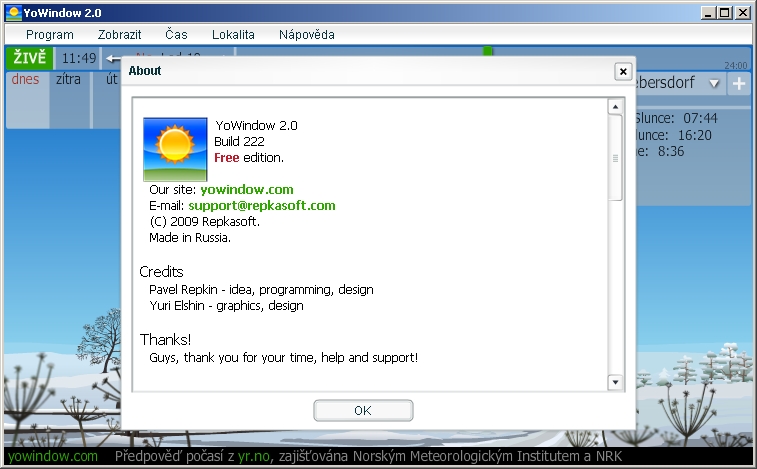
Task: Click the 24:00 timeline label
Action: tap(736, 66)
